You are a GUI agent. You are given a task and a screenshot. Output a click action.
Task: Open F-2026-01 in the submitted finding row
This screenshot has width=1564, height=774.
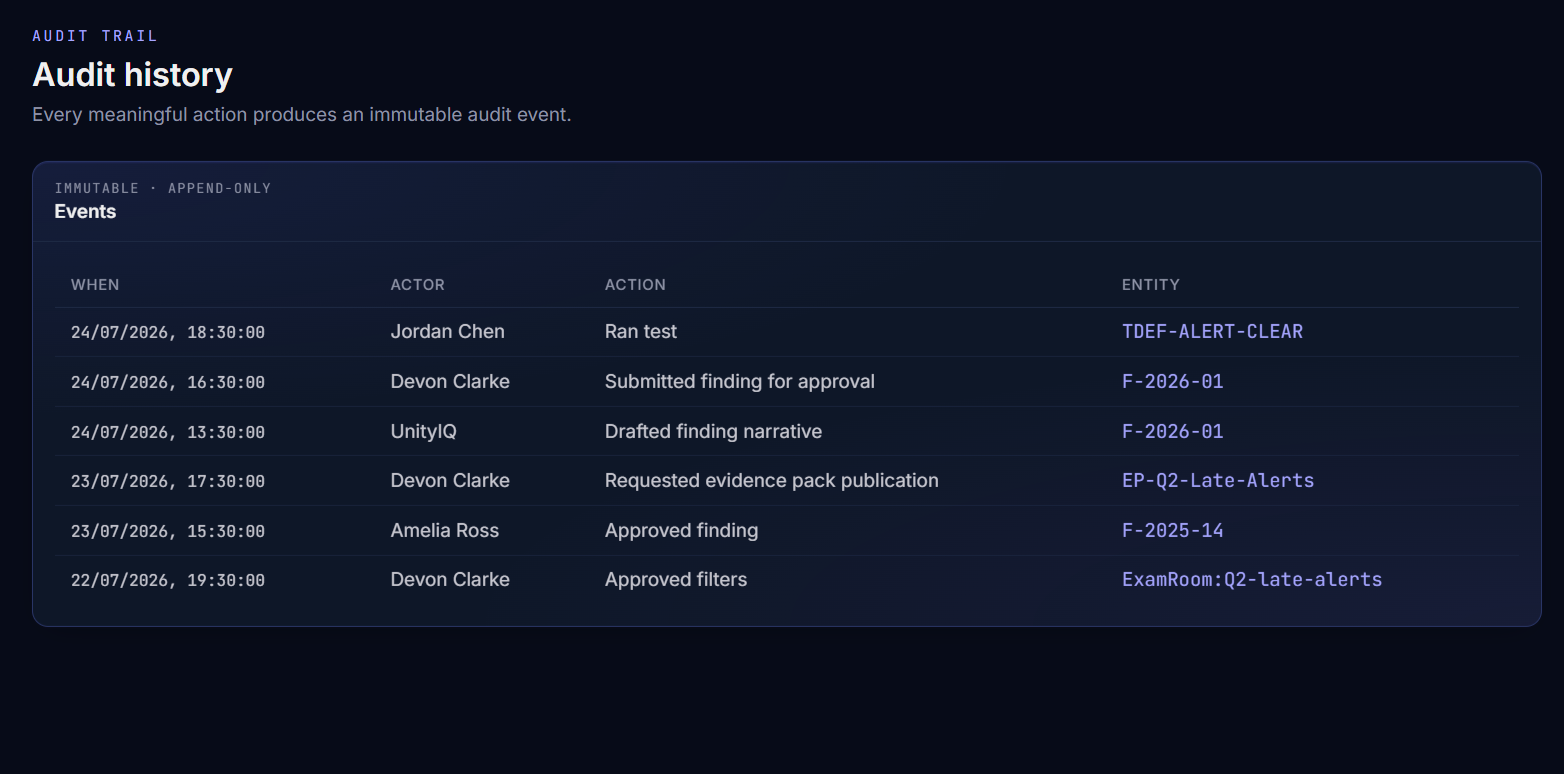pos(1173,382)
